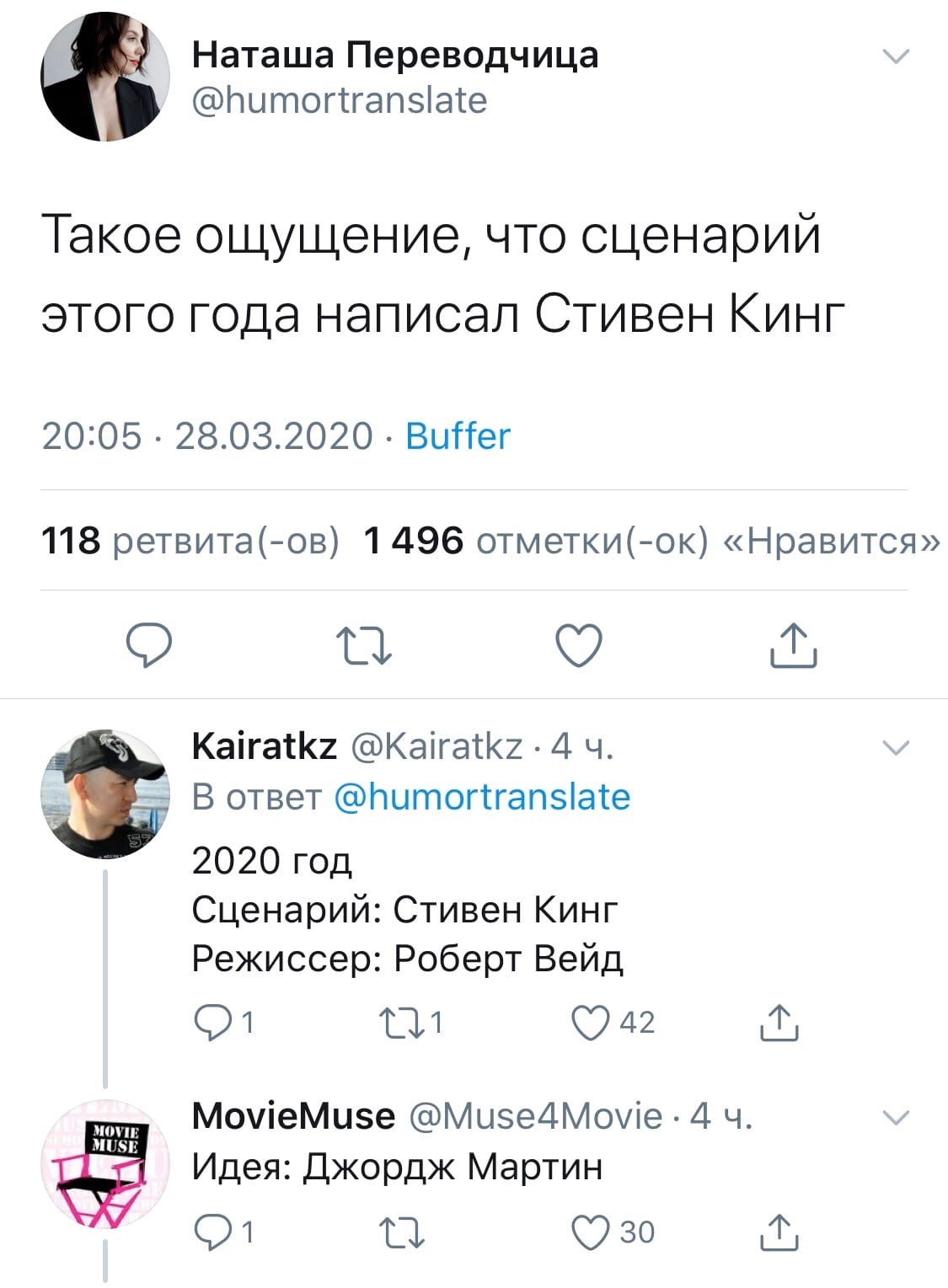
Task: Open options chevron on MovieMuse's reply
Action: tap(895, 1118)
